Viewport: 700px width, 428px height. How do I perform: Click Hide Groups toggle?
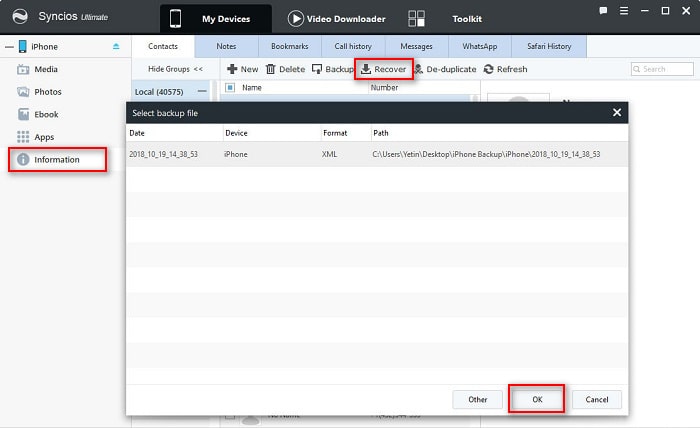pos(175,69)
